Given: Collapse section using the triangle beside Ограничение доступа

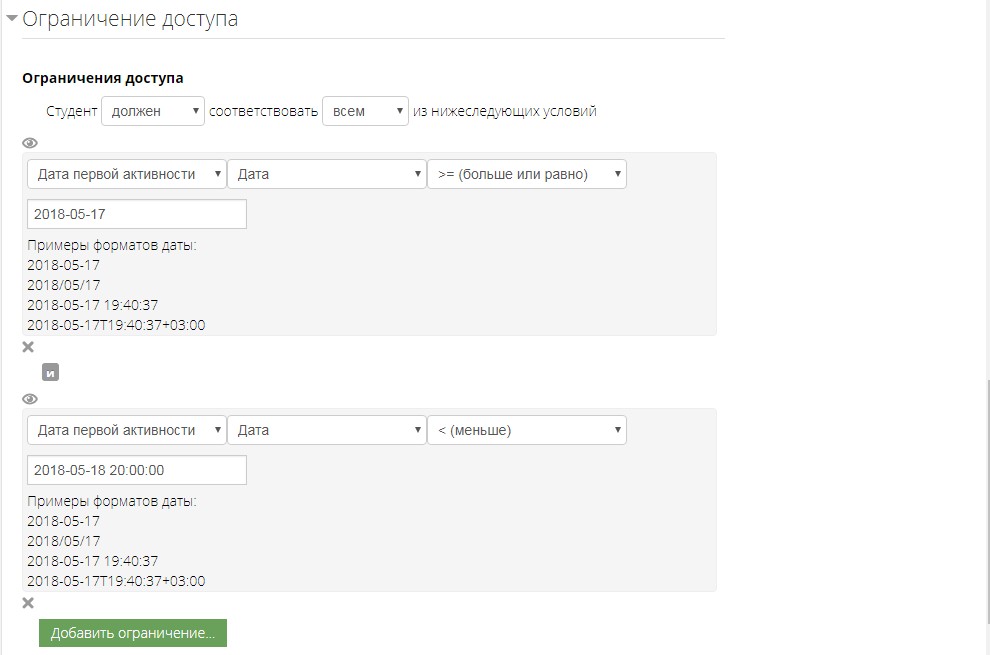Looking at the screenshot, I should pyautogui.click(x=12, y=18).
